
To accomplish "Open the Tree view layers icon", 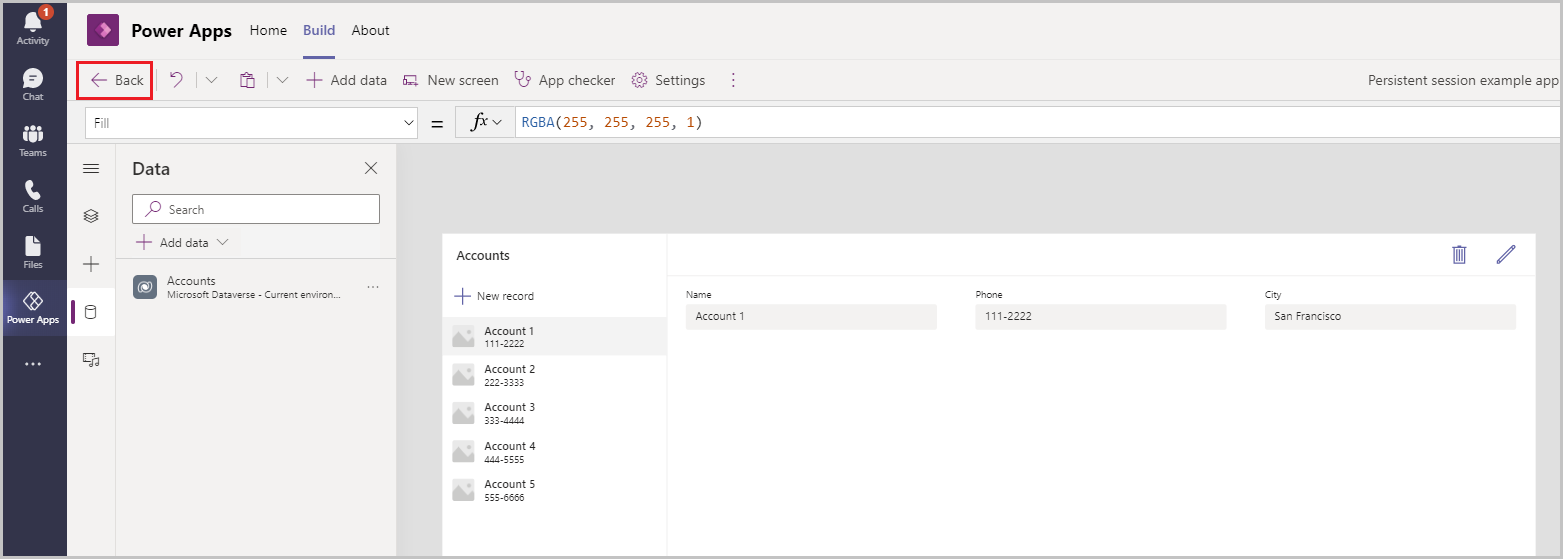I will pos(91,216).
